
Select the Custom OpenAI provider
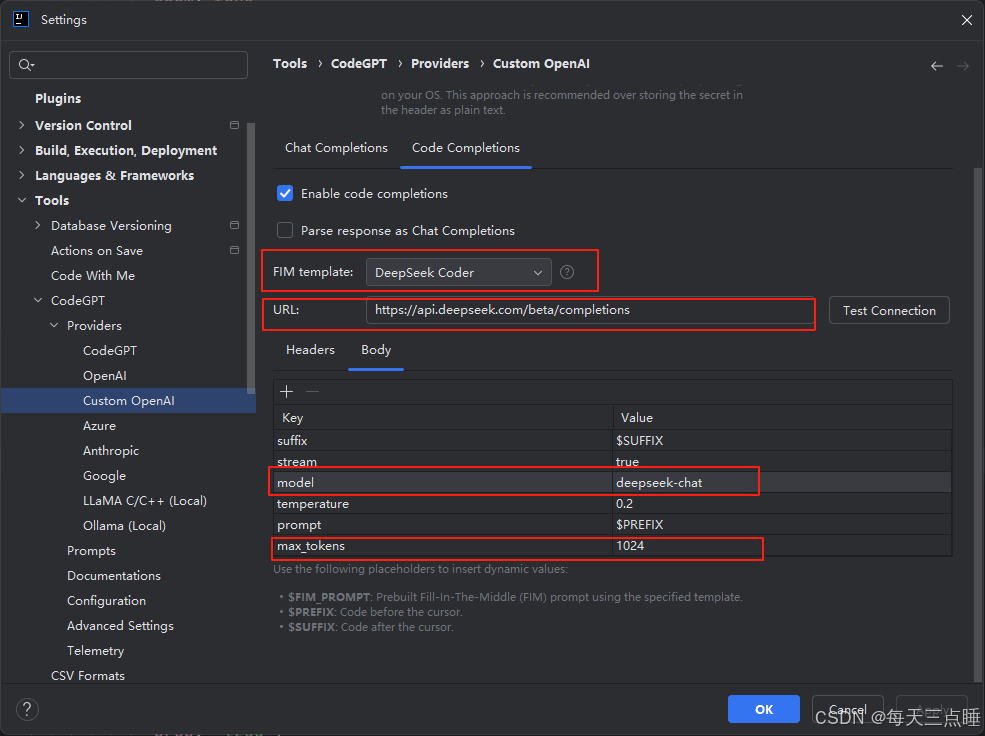[x=129, y=401]
